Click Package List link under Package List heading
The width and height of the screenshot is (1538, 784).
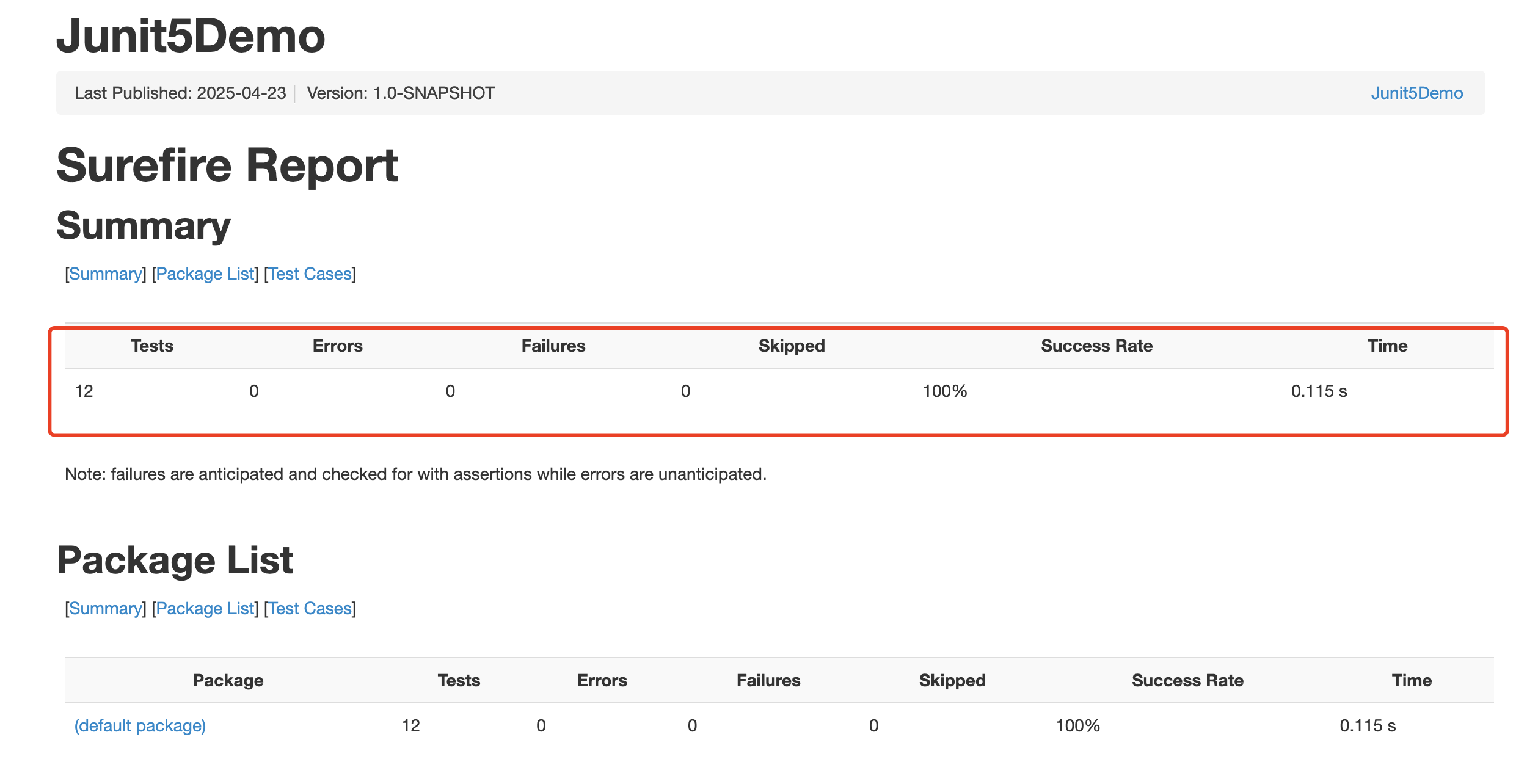click(205, 609)
